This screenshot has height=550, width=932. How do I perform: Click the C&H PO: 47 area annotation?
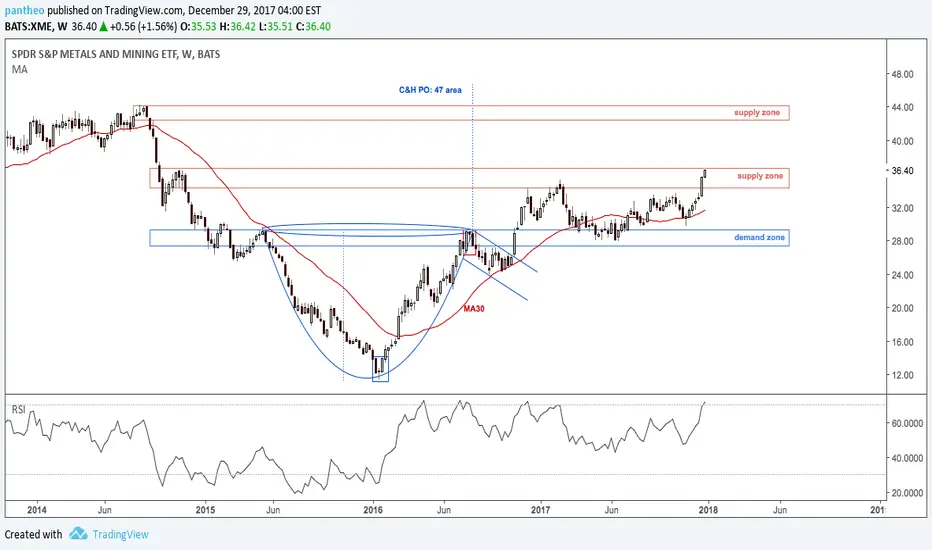point(430,90)
